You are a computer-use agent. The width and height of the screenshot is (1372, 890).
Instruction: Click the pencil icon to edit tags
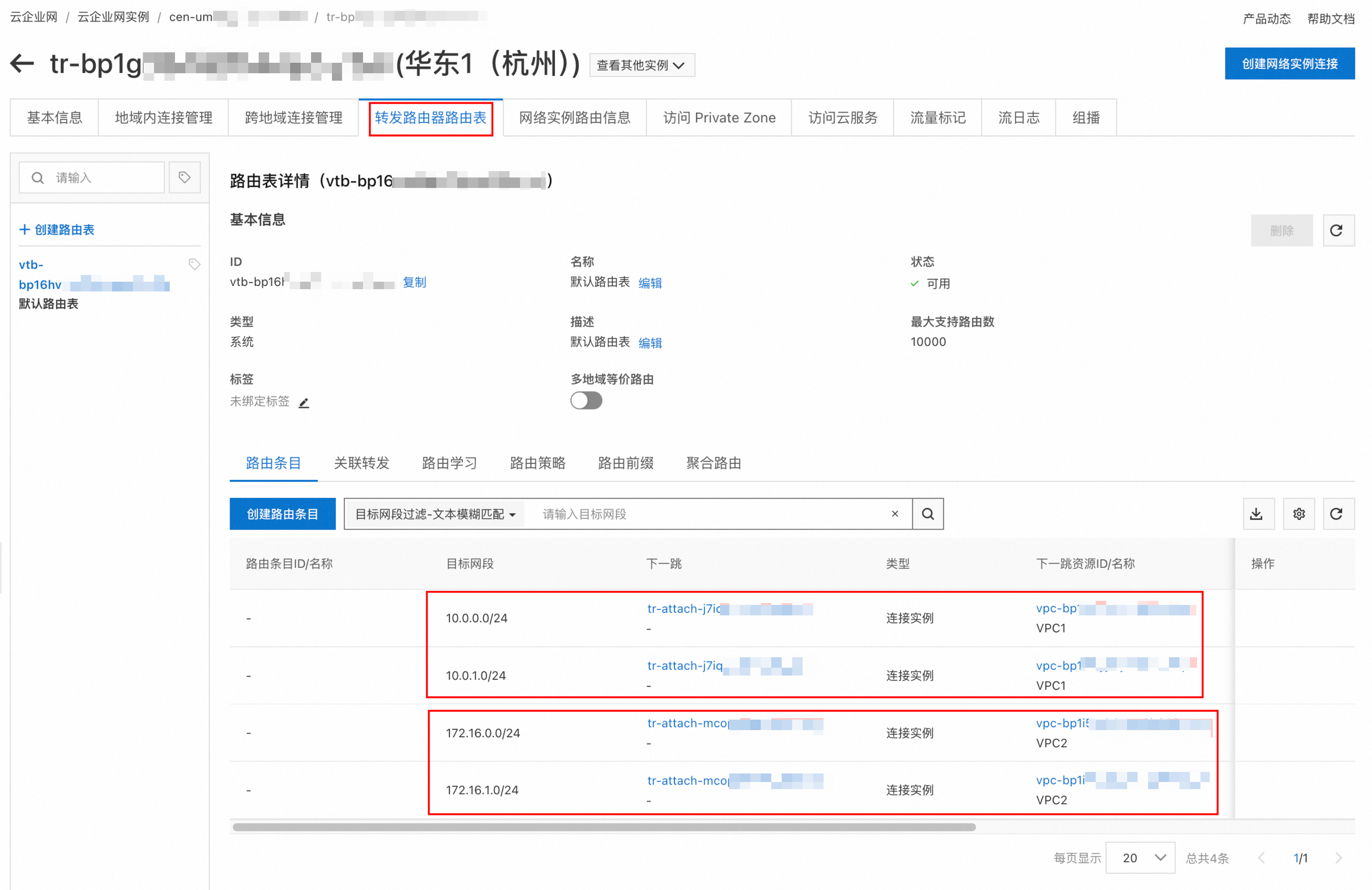pos(304,403)
